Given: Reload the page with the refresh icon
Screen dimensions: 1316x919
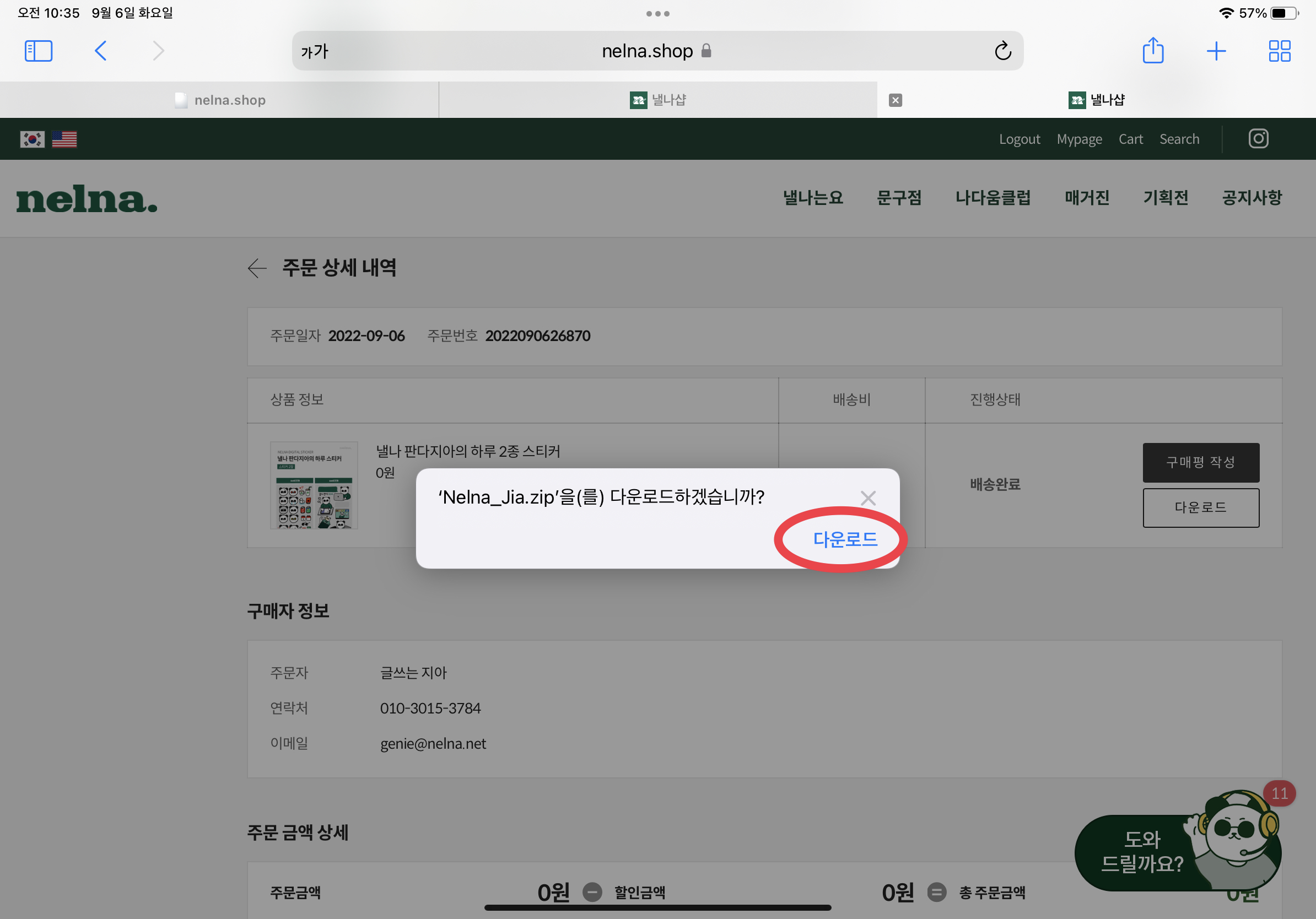Looking at the screenshot, I should 1002,51.
